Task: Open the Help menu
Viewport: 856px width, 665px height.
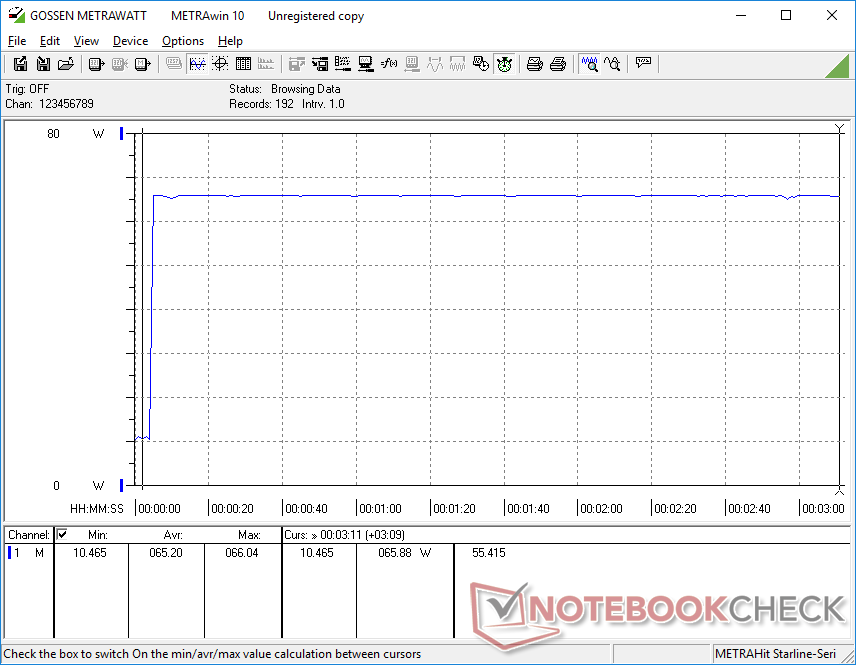Action: coord(230,41)
